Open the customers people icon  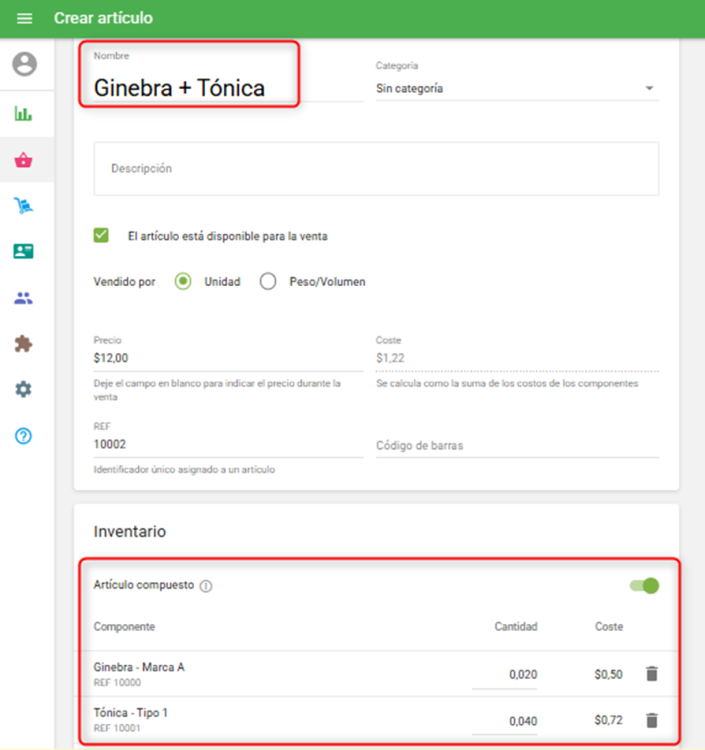click(24, 298)
